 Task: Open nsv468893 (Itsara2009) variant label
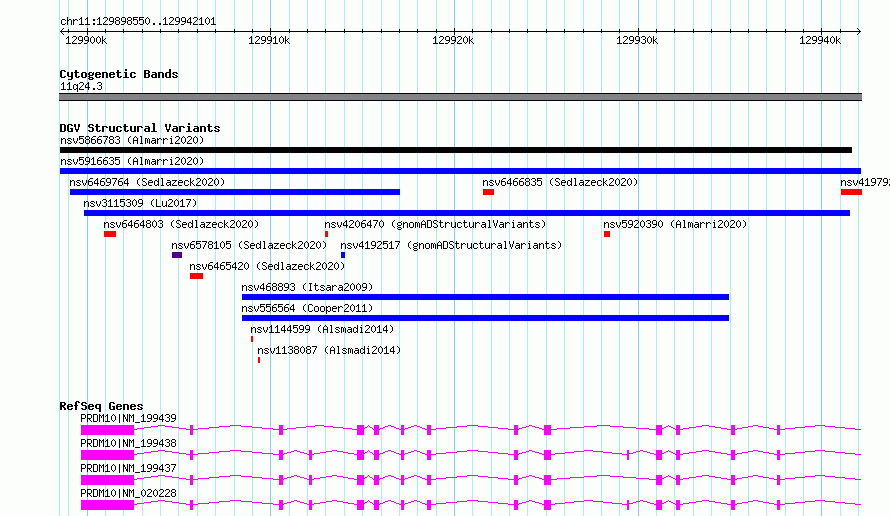307,287
